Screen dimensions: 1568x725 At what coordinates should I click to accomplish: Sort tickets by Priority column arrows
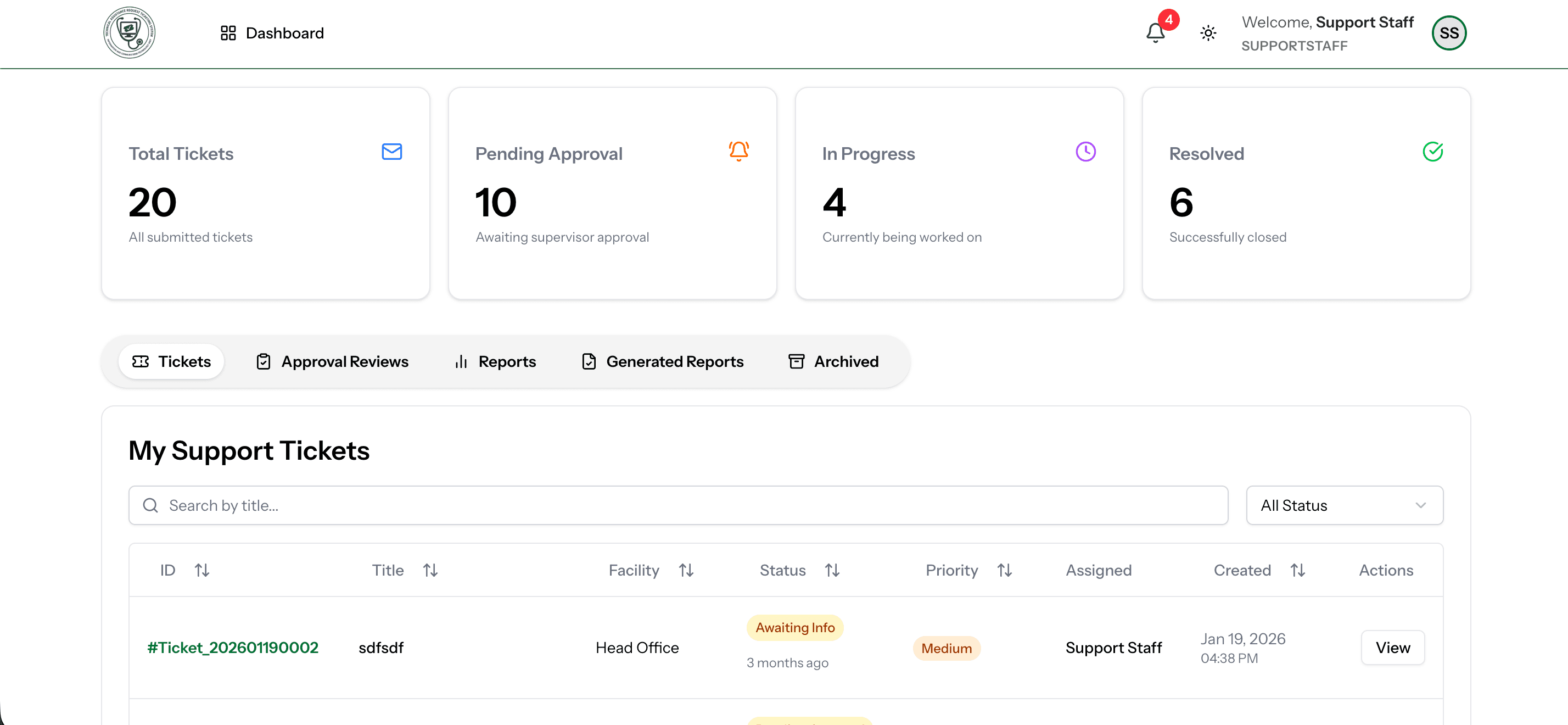1005,570
